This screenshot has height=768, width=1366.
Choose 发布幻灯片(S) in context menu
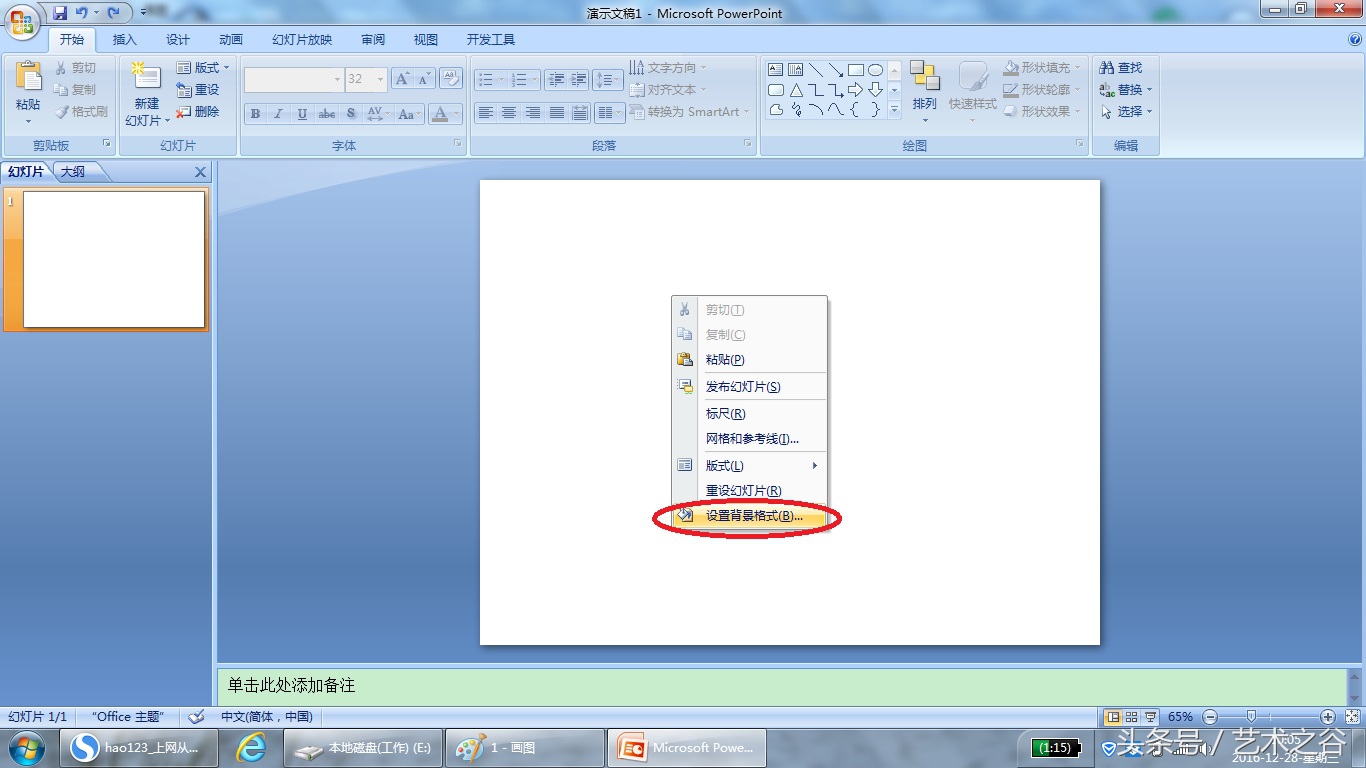tap(750, 387)
